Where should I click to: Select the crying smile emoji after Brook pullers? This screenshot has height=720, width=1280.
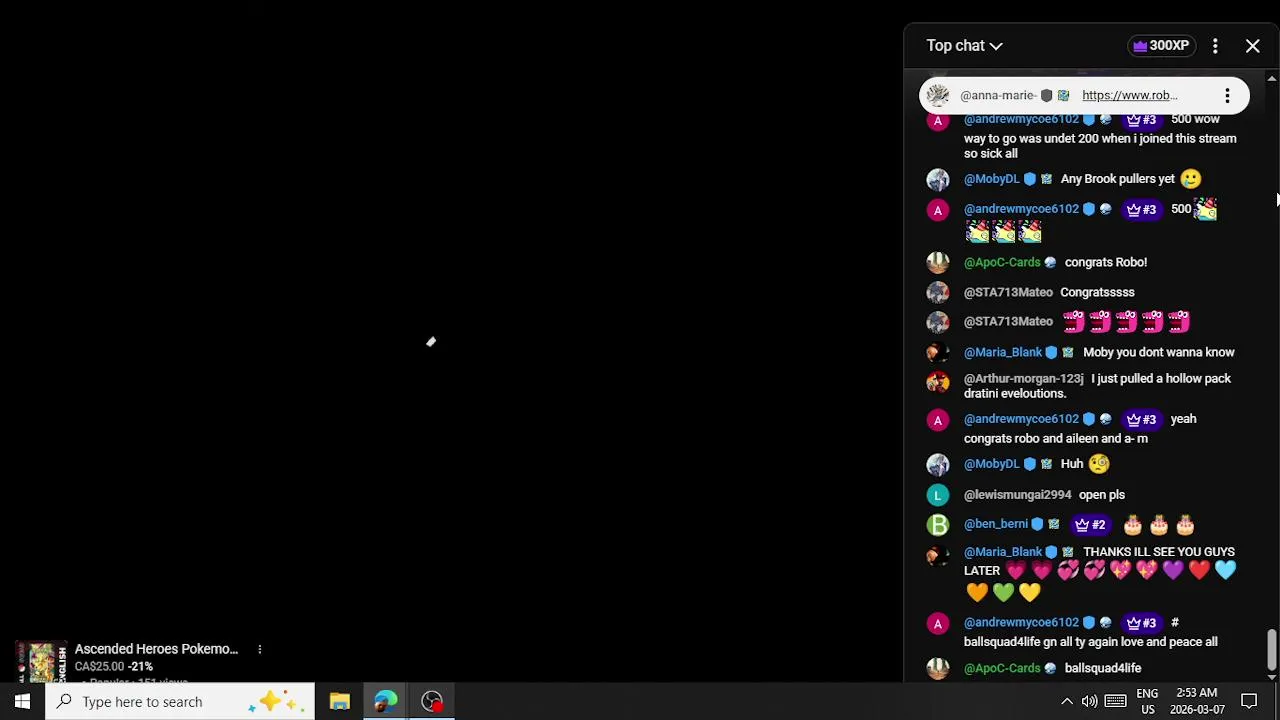tap(1190, 179)
